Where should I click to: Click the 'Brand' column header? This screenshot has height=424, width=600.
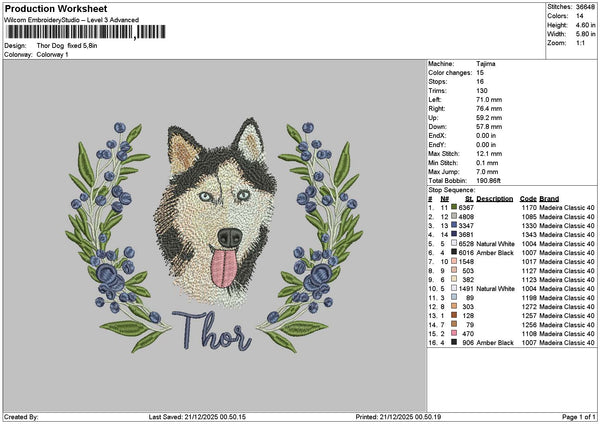(549, 199)
